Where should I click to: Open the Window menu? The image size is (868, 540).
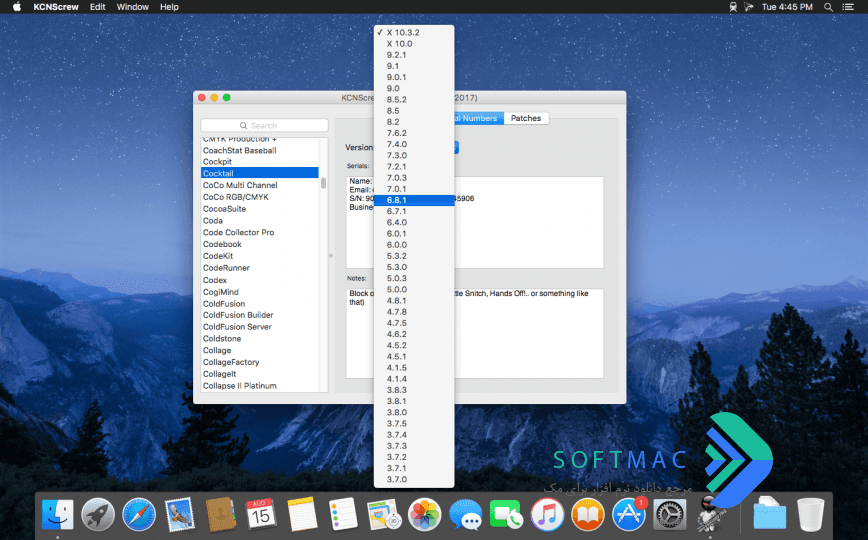pyautogui.click(x=132, y=7)
